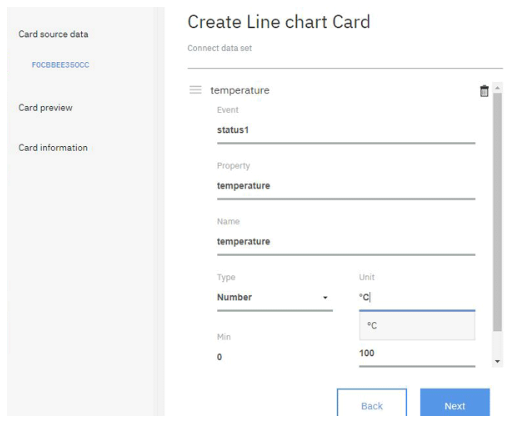Grab the hamburger reorder handle beside temperature
Screen dimensions: 512x435
[x=195, y=90]
